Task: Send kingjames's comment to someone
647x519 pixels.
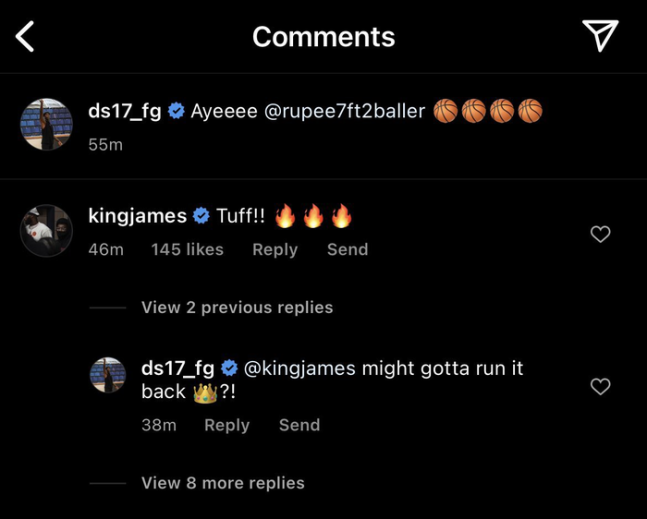Action: (x=347, y=249)
